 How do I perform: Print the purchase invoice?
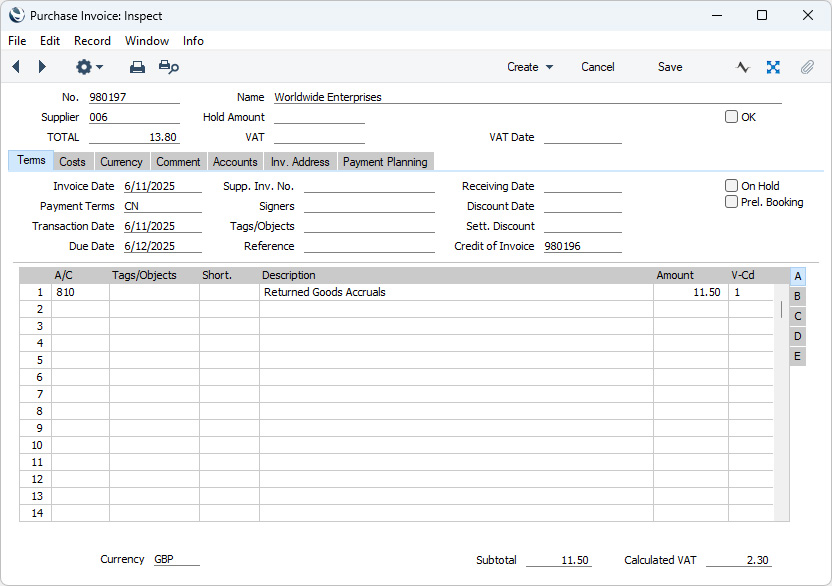click(137, 67)
